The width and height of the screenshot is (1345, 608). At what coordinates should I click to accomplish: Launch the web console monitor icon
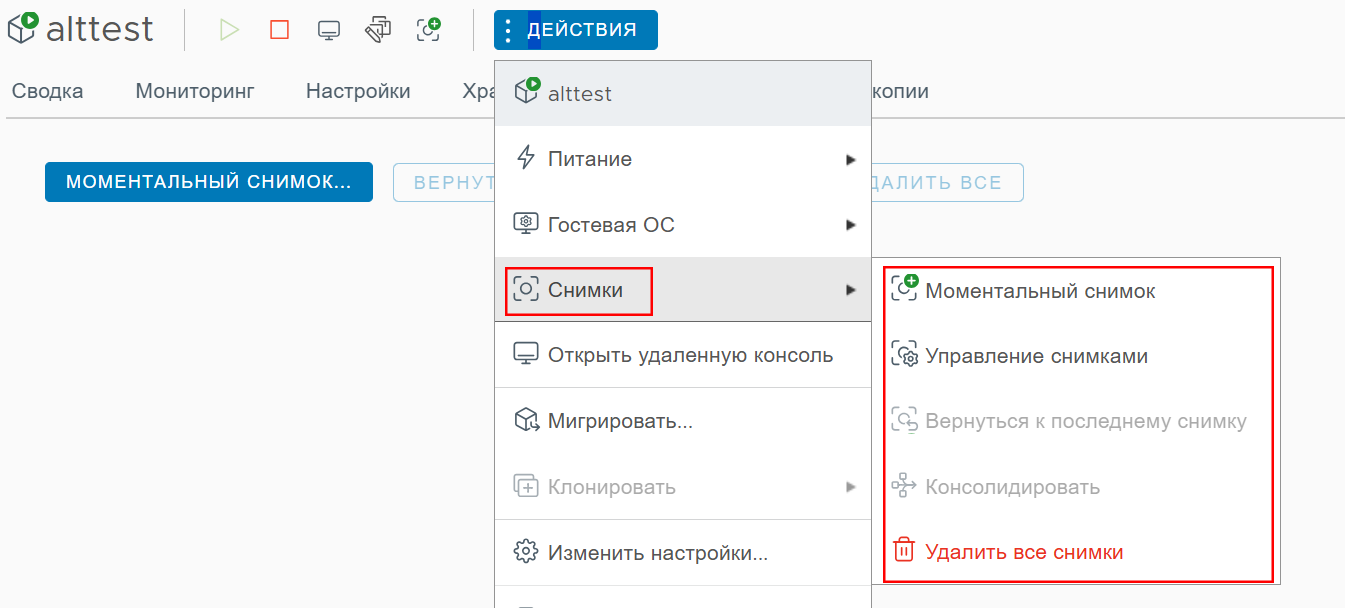328,30
